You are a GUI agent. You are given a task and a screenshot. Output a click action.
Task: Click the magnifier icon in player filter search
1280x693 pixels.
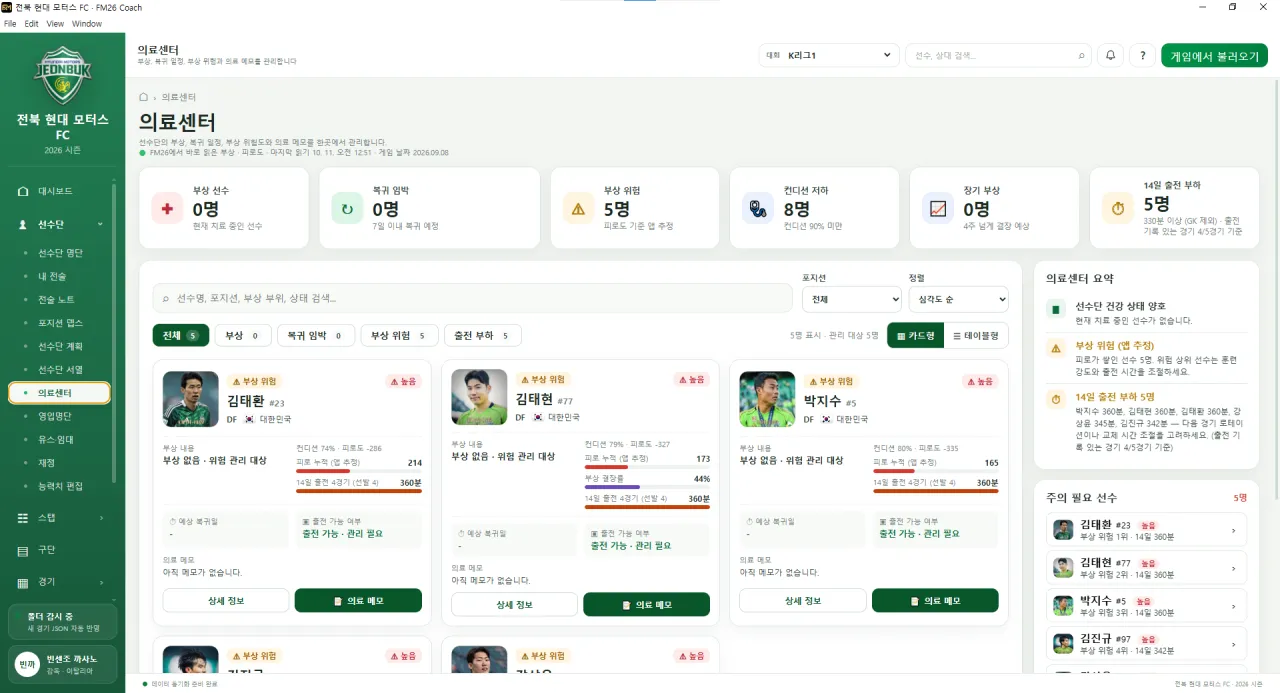coord(165,298)
